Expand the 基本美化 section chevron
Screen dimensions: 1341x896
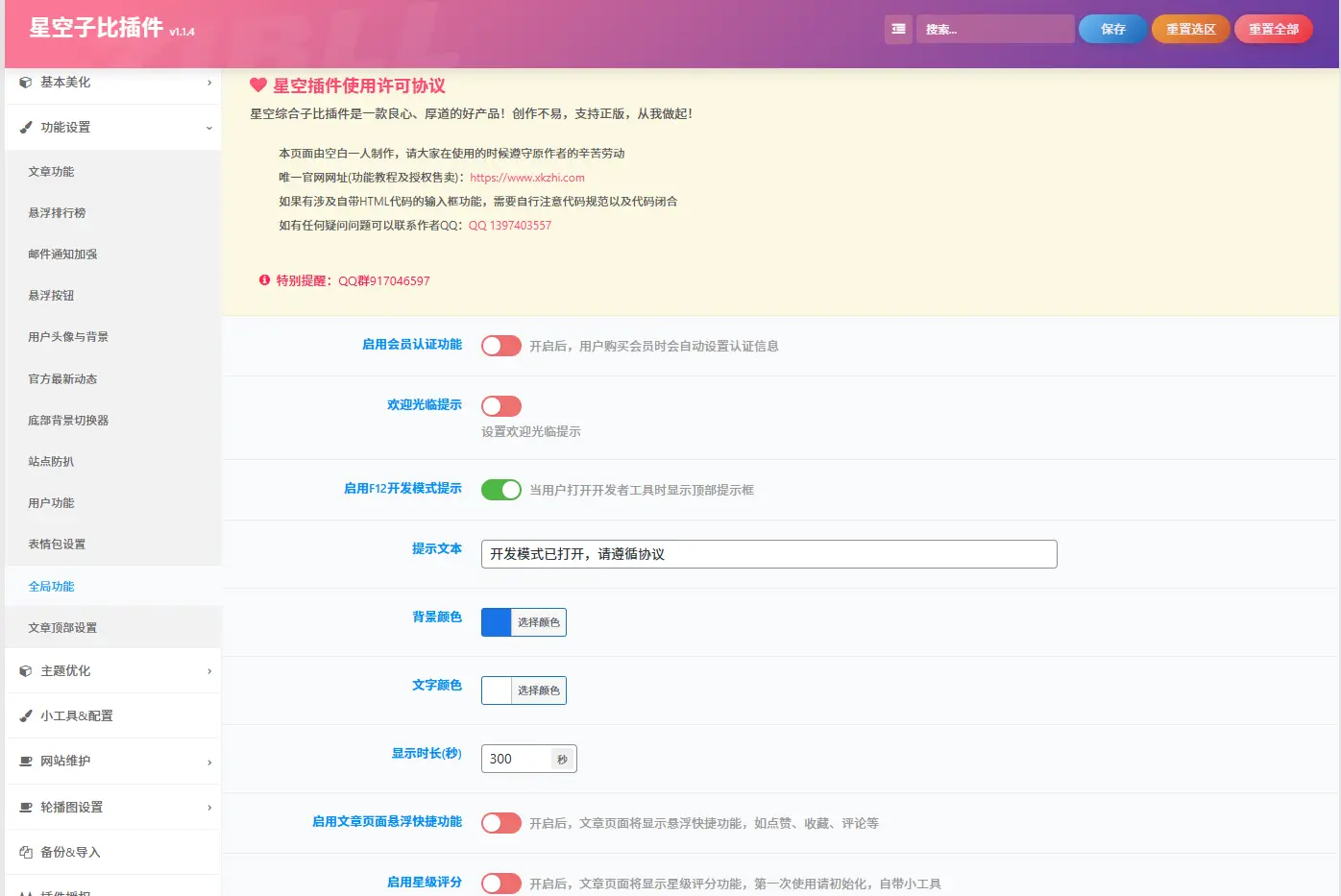click(x=209, y=83)
